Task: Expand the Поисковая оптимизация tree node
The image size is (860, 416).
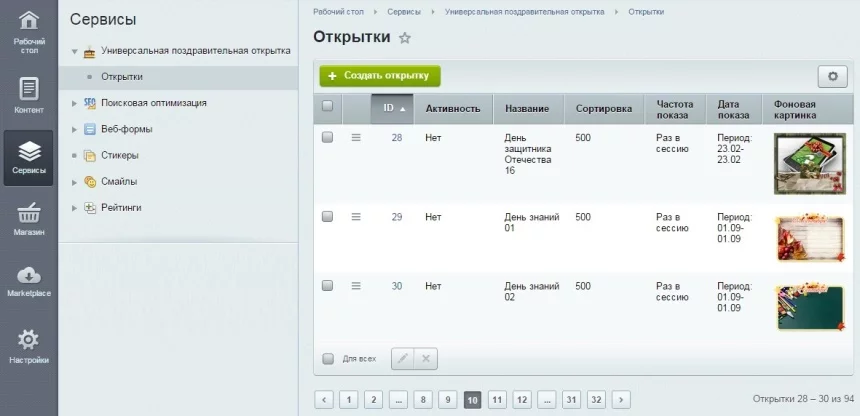Action: point(74,102)
